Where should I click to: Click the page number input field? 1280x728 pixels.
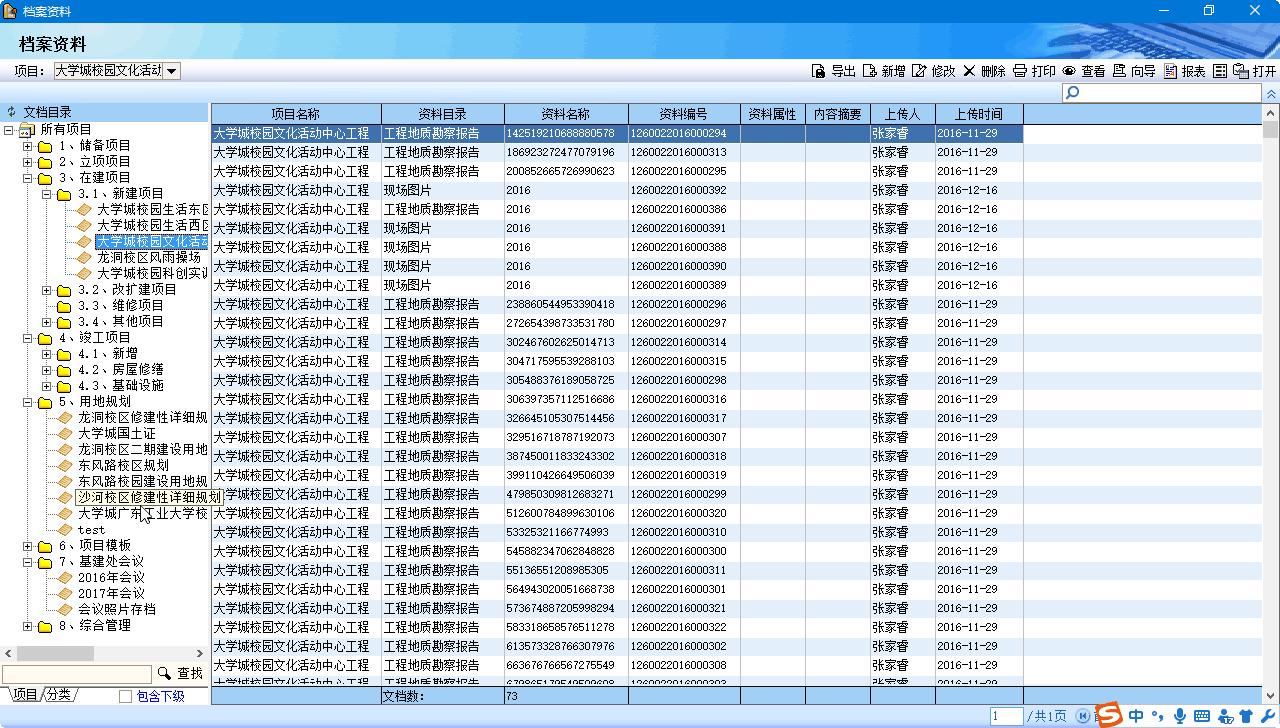click(1005, 716)
